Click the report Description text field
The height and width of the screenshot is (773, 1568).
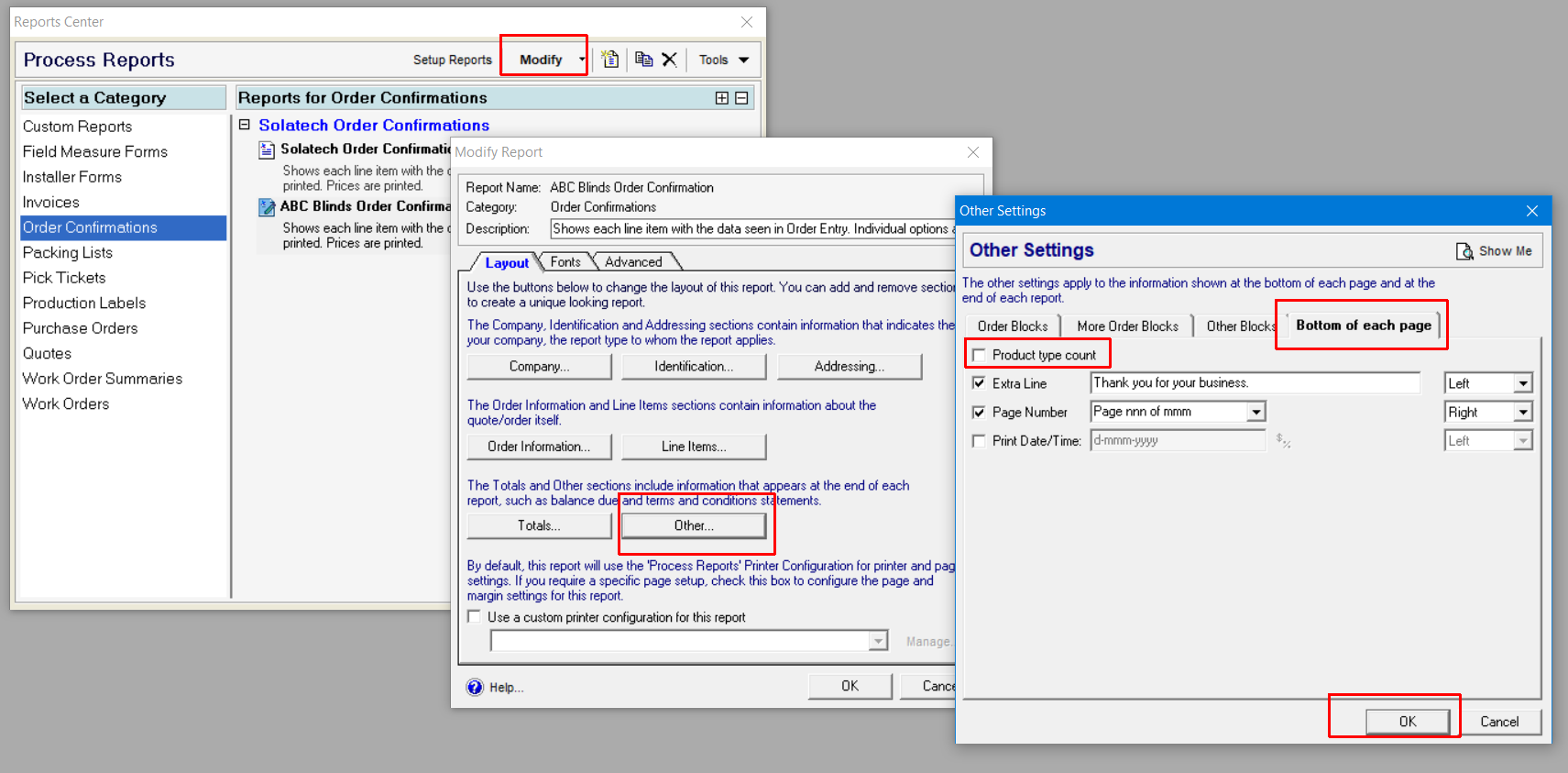pos(752,229)
